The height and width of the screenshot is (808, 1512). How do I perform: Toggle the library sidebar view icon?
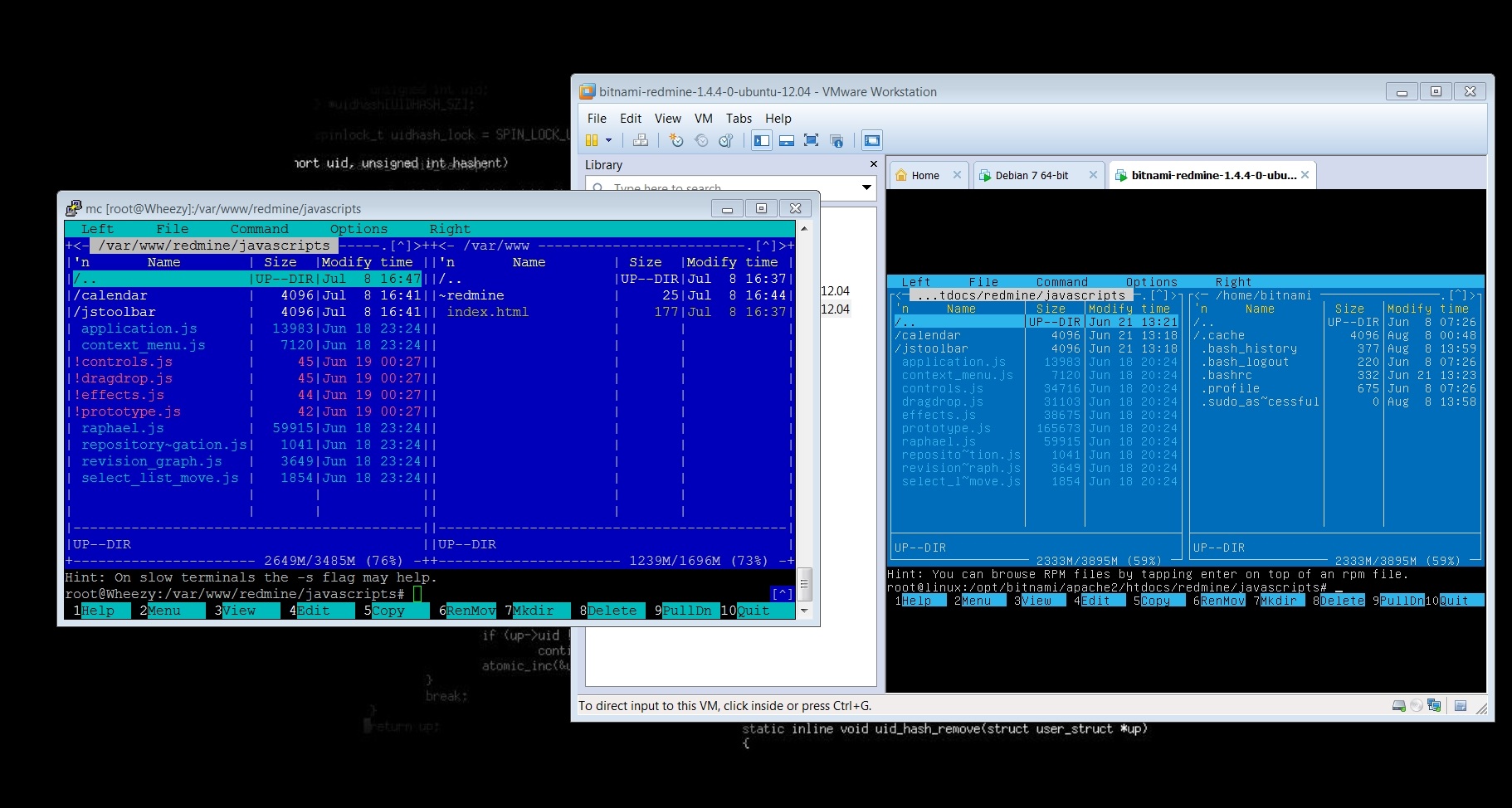tap(762, 140)
